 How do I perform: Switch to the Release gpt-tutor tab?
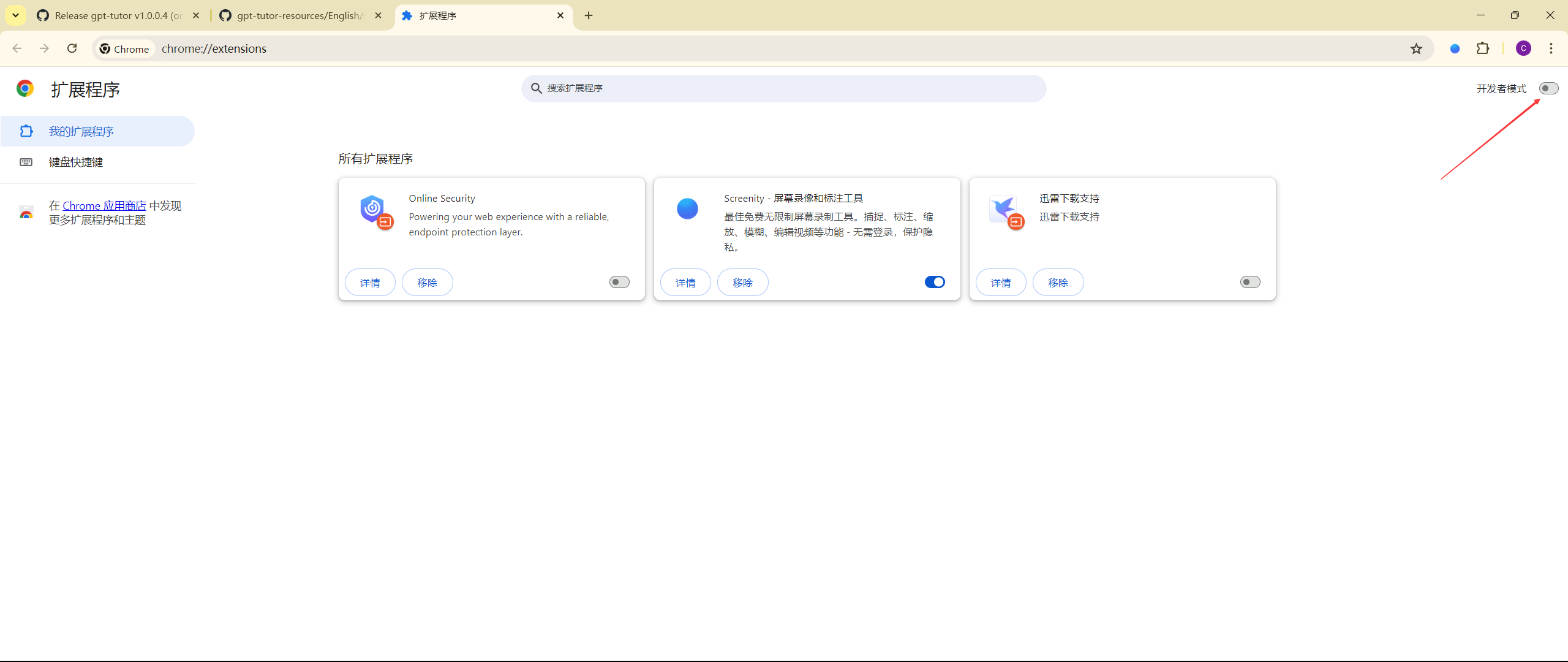pos(116,15)
